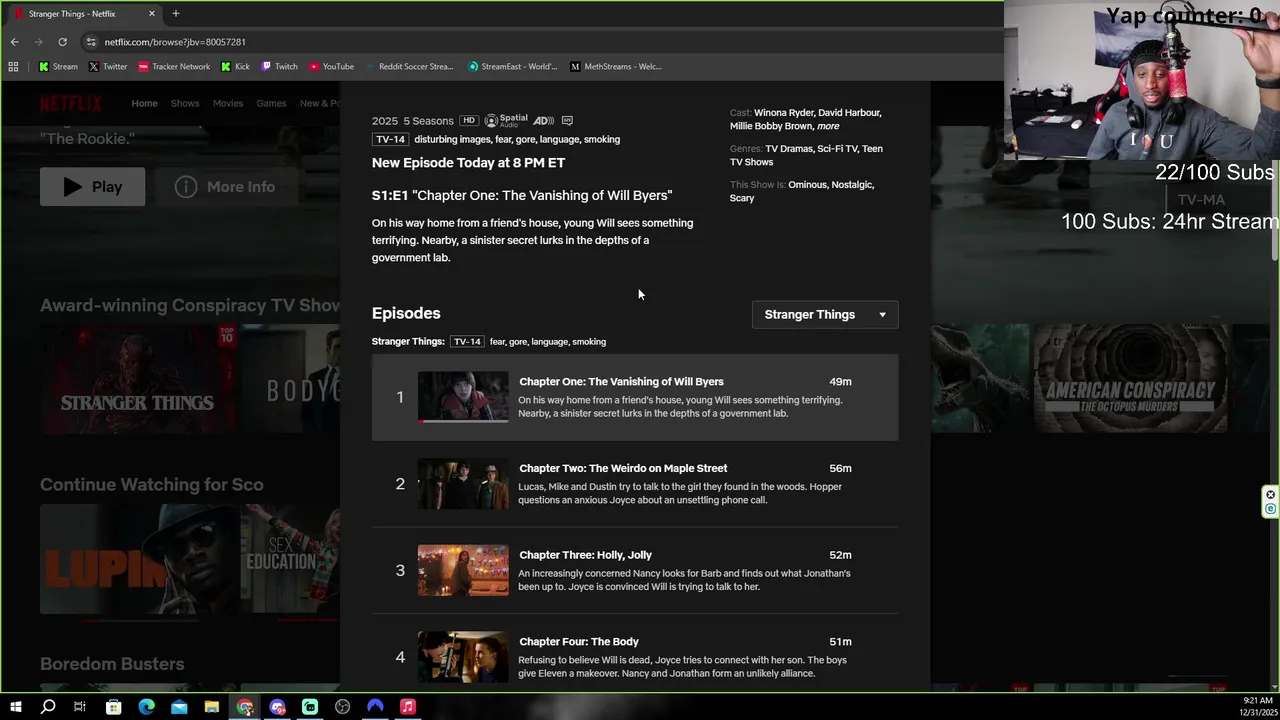Open the Kick bookmark
Image resolution: width=1280 pixels, height=720 pixels.
click(x=235, y=67)
